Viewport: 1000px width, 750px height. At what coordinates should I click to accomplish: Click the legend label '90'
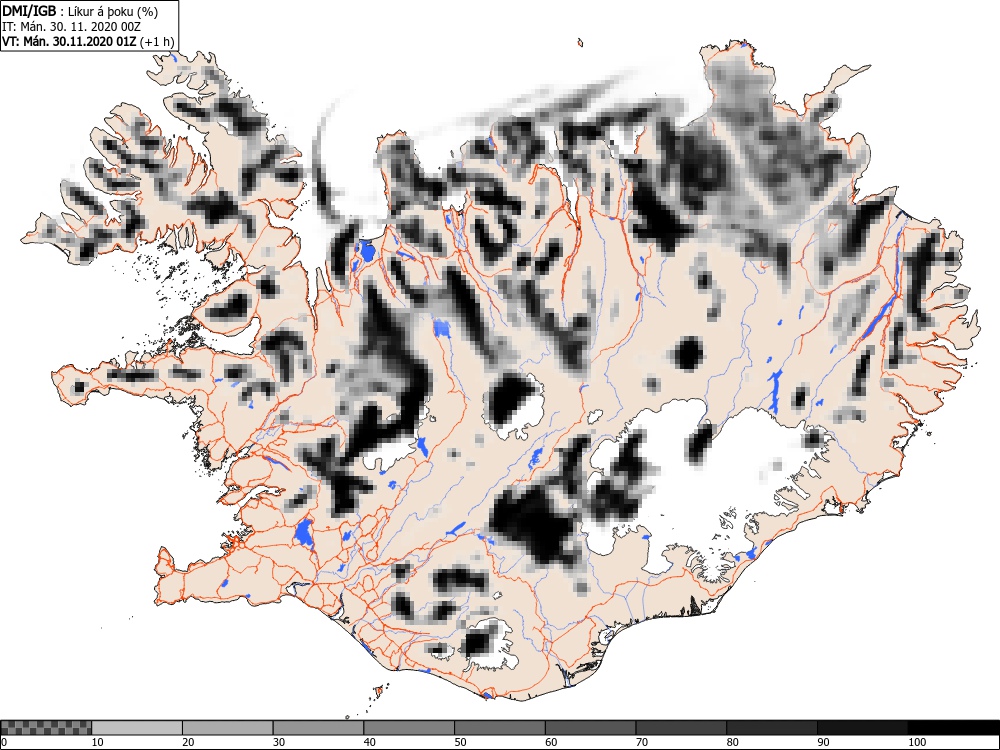click(x=823, y=742)
